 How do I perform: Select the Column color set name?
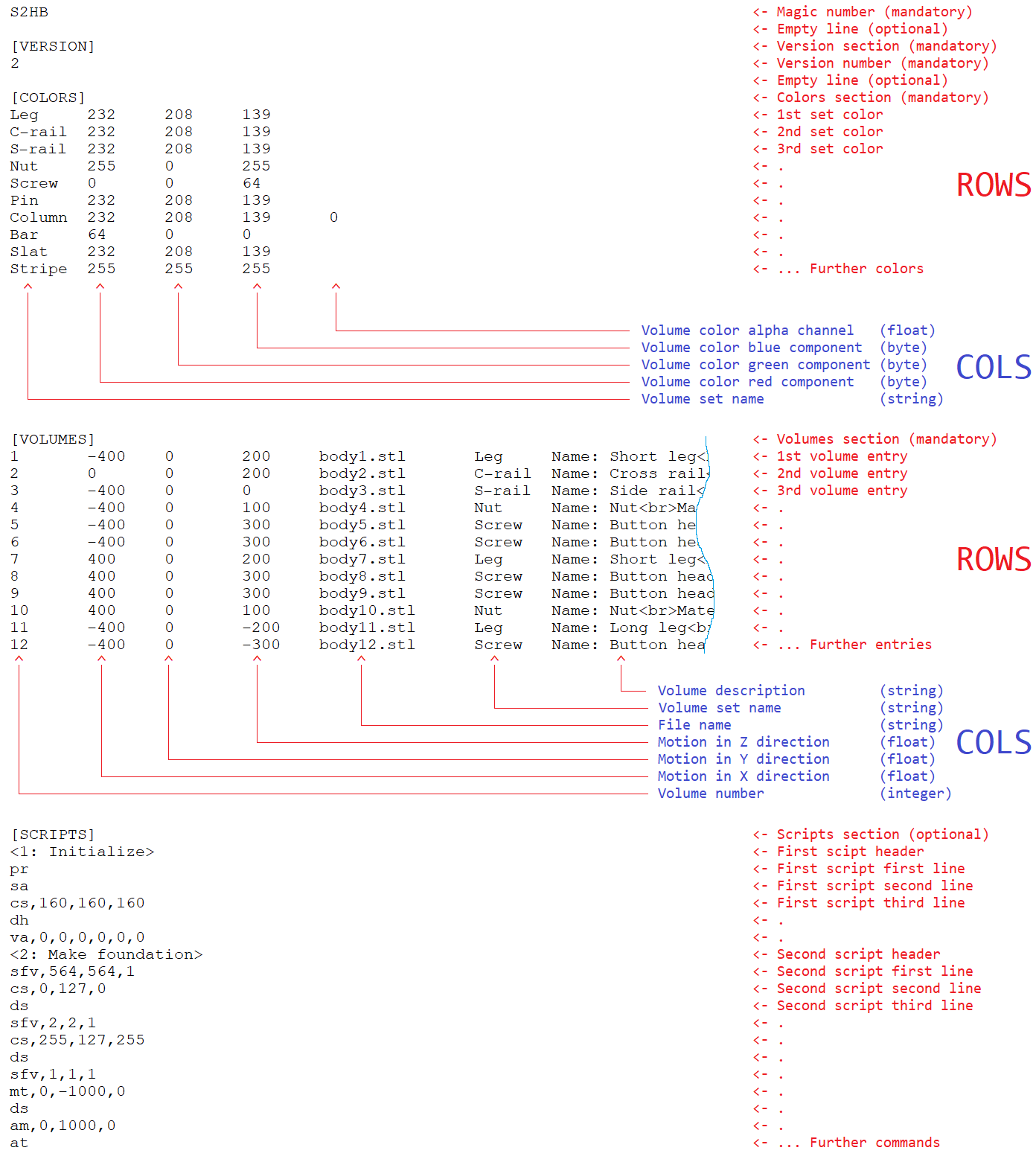(x=39, y=217)
